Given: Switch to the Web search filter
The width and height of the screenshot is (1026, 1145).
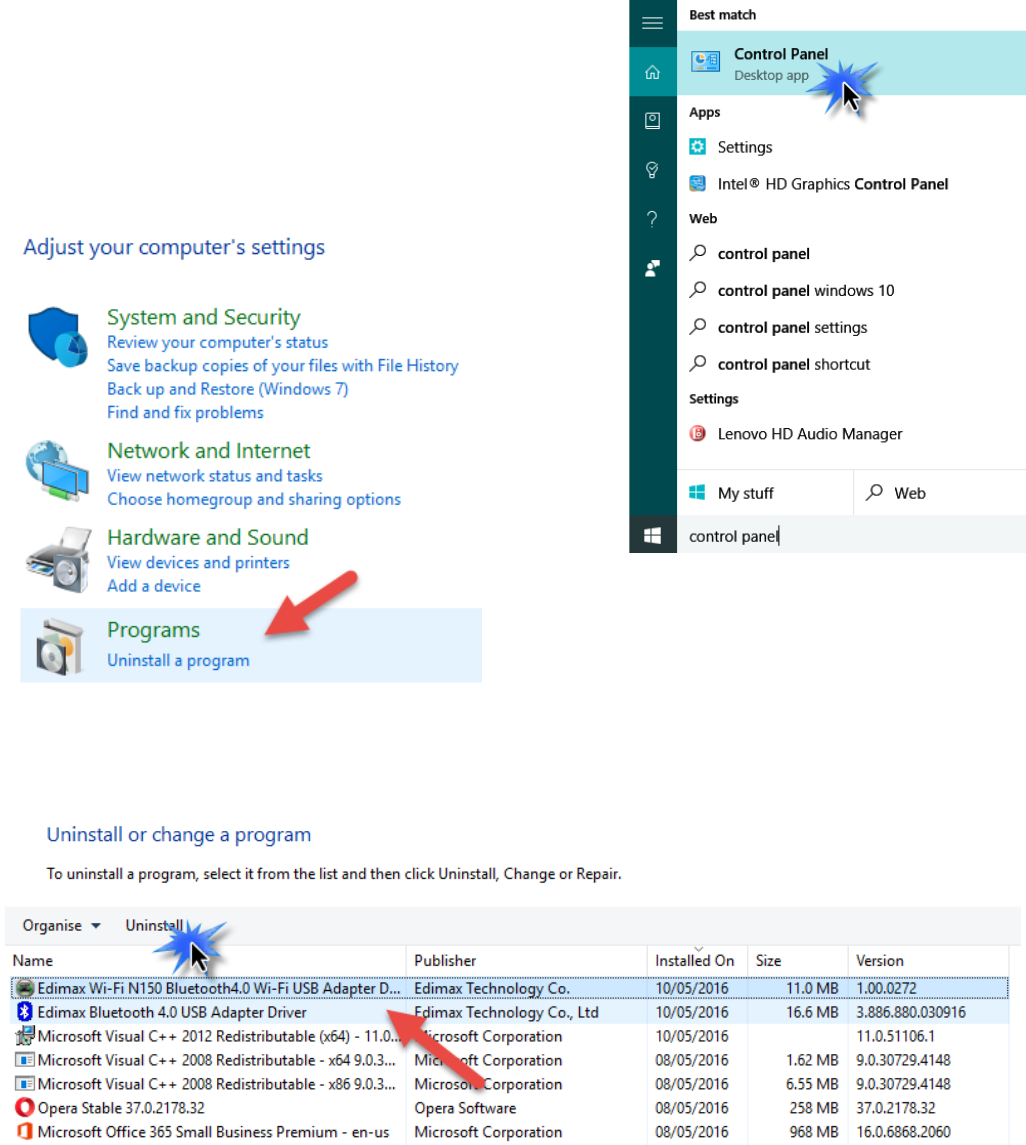Looking at the screenshot, I should 940,493.
